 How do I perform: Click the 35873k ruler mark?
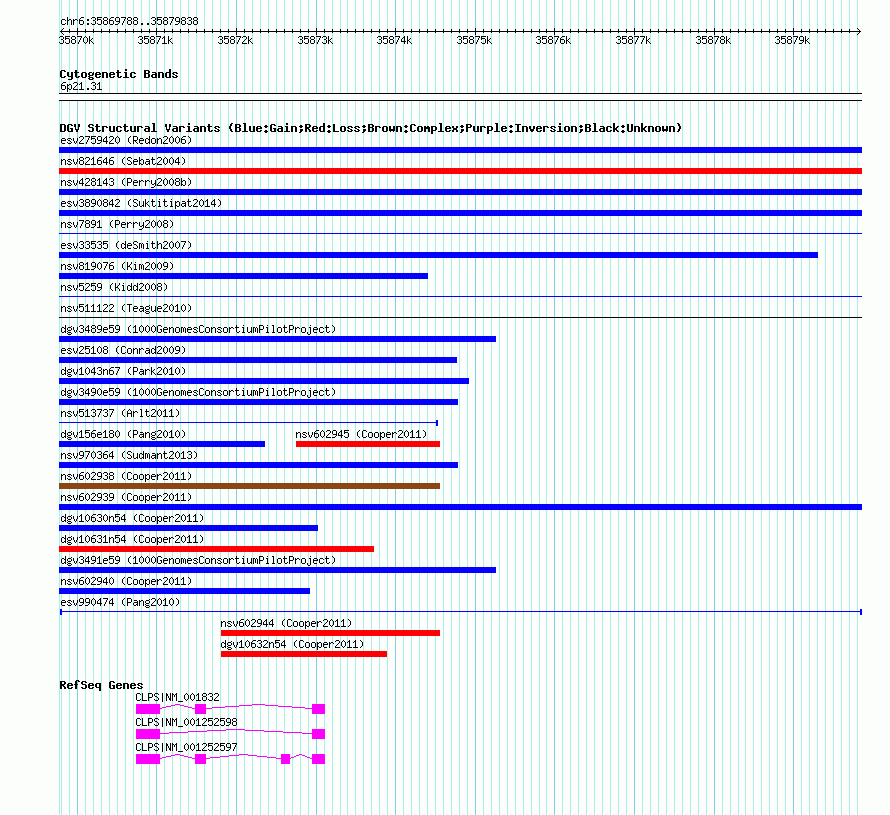tap(315, 40)
